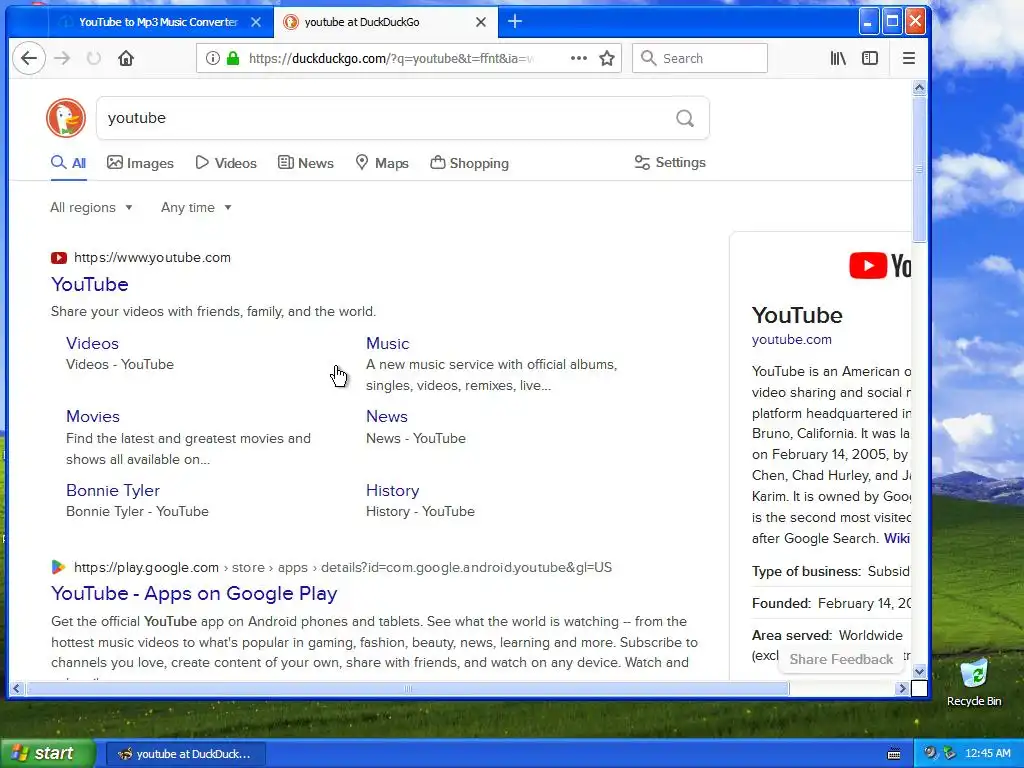The height and width of the screenshot is (768, 1024).
Task: Open the History sitelink
Action: [392, 490]
